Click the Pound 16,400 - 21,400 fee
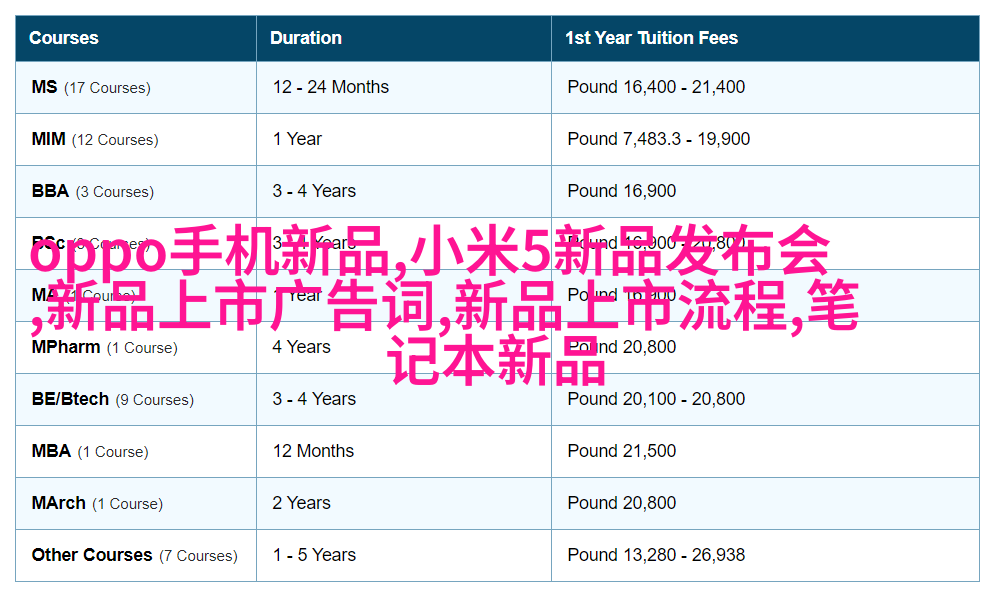This screenshot has height=597, width=991. [x=656, y=87]
